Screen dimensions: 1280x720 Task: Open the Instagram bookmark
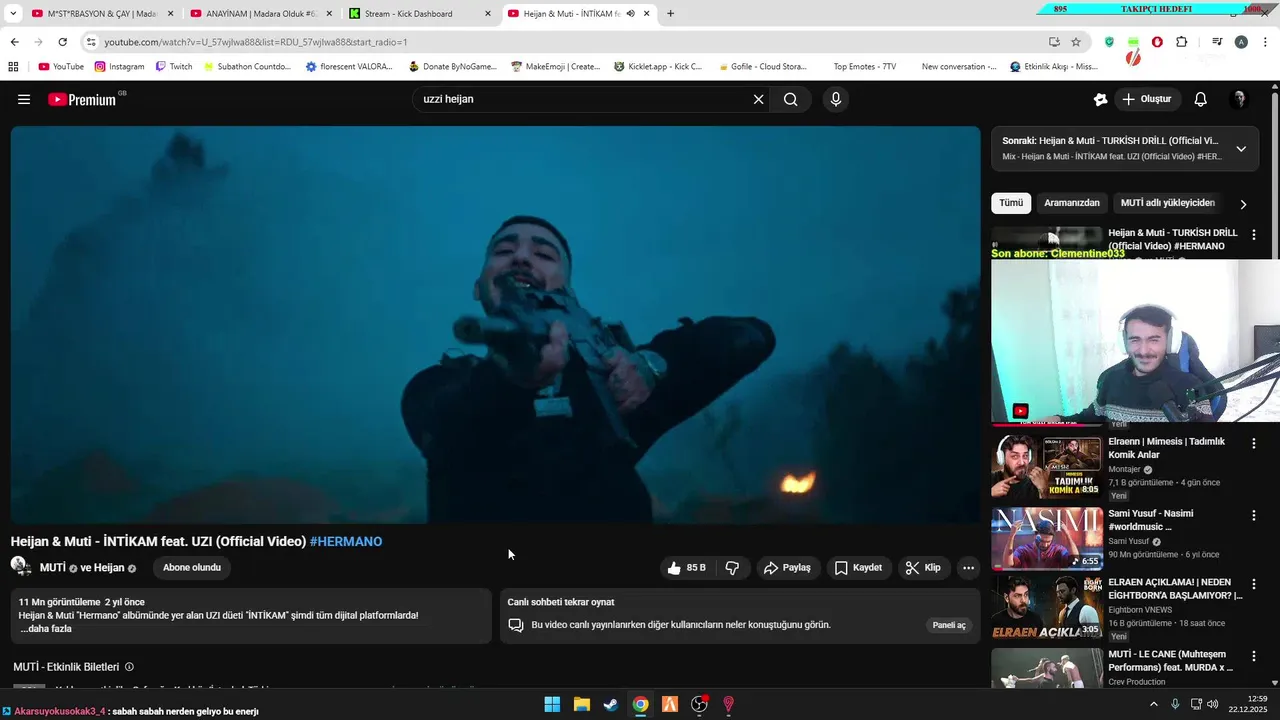click(119, 66)
